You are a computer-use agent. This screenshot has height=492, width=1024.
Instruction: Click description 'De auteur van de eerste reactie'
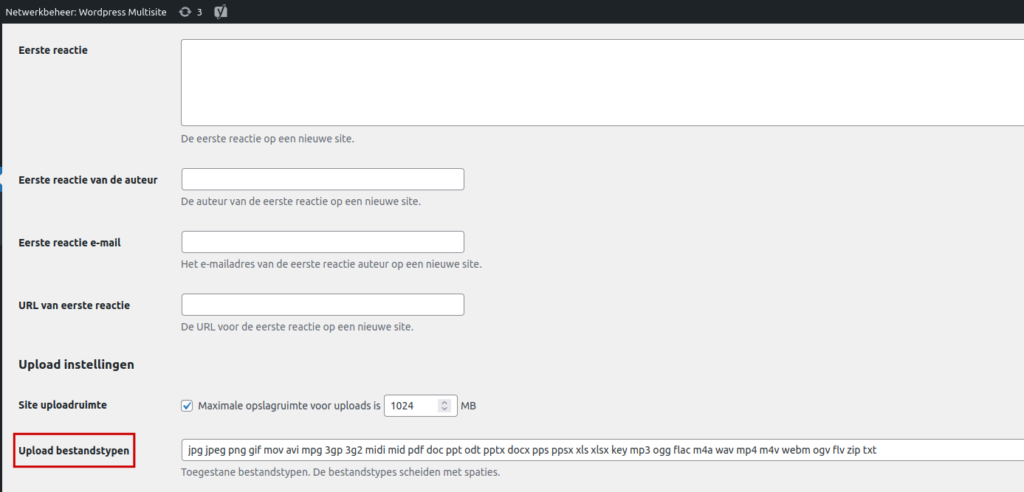coord(301,201)
